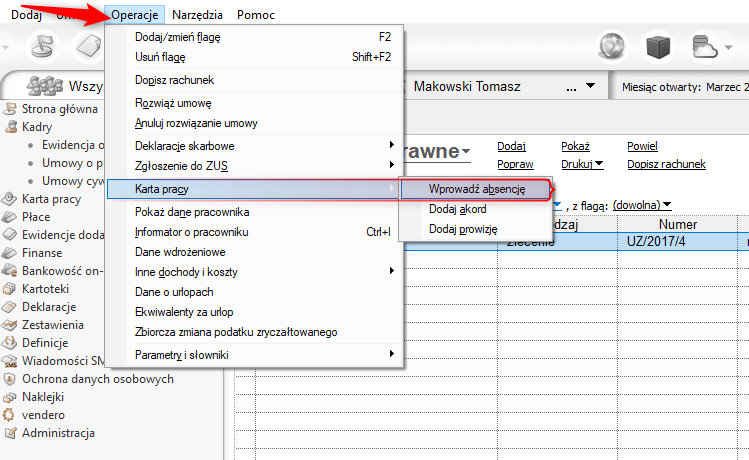Open the globe toolbar icon
749x460 pixels.
click(x=612, y=47)
